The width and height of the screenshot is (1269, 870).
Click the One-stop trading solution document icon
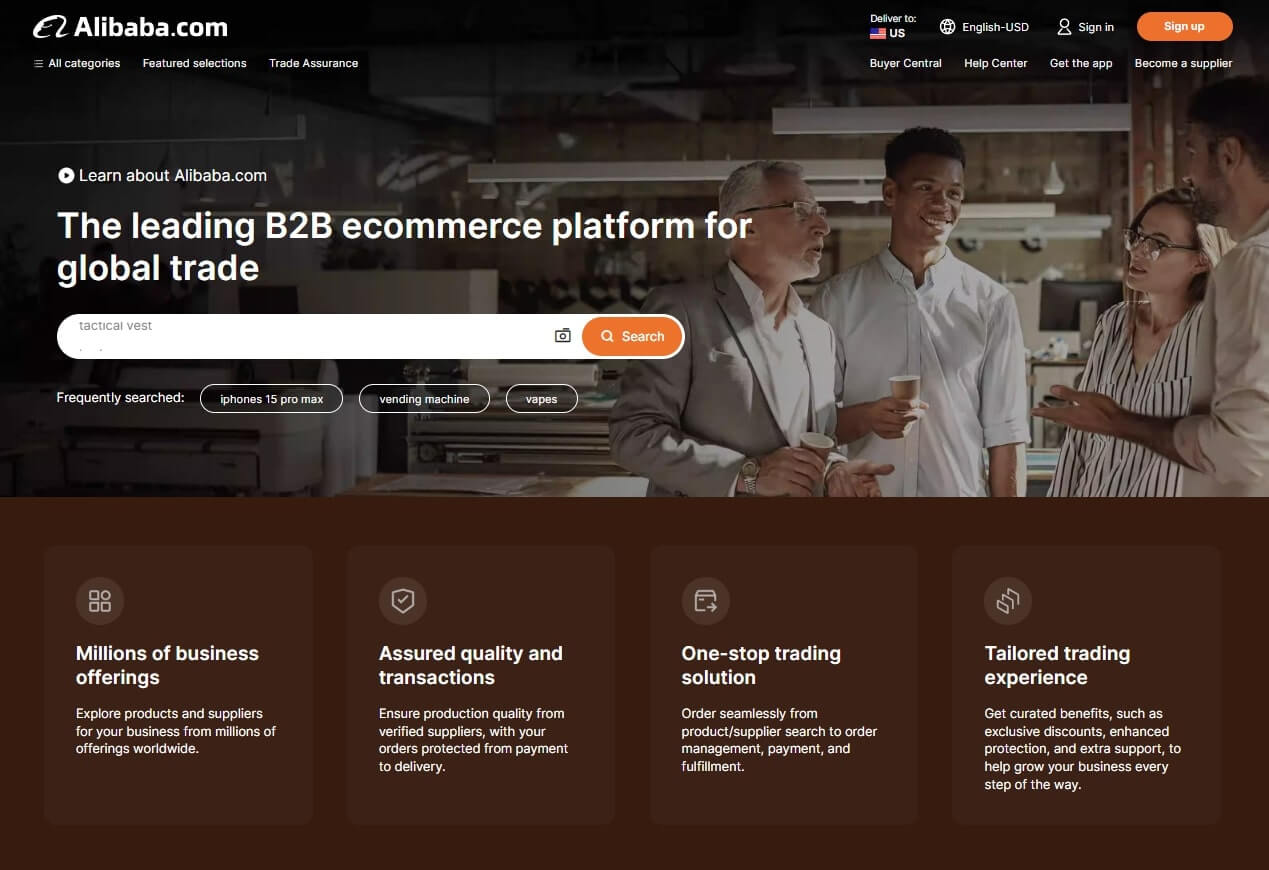pyautogui.click(x=705, y=600)
